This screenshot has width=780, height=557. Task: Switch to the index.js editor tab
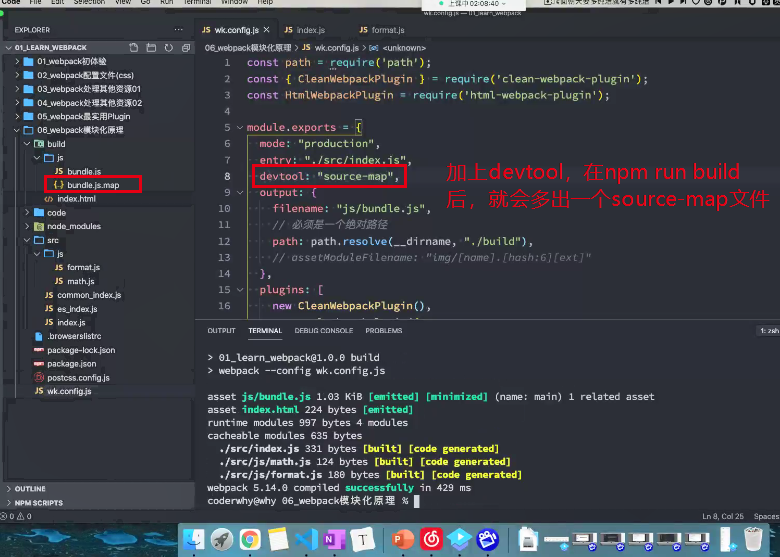(x=304, y=30)
